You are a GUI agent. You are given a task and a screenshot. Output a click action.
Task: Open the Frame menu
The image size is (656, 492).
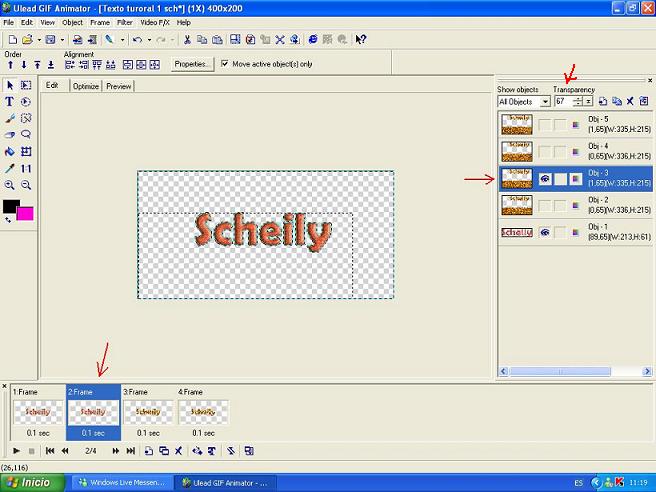(100, 23)
